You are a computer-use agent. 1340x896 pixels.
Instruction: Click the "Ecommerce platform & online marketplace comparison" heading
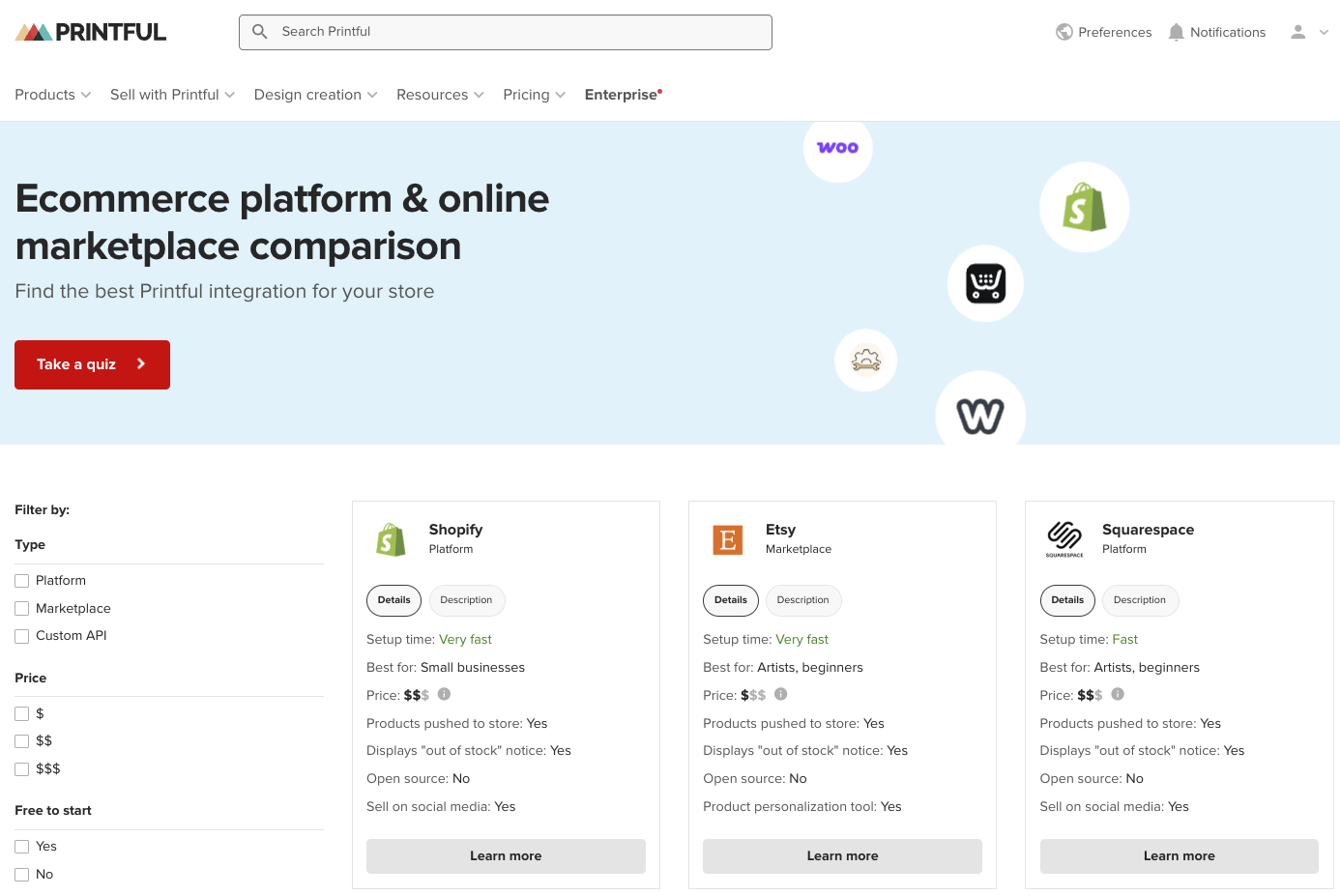click(282, 222)
